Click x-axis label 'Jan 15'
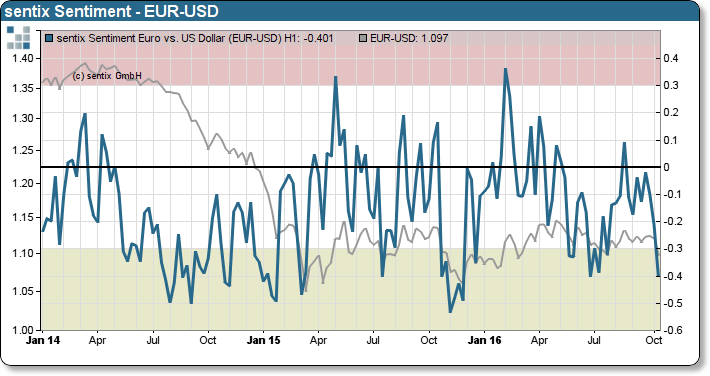This screenshot has width=710, height=376. pos(263,340)
